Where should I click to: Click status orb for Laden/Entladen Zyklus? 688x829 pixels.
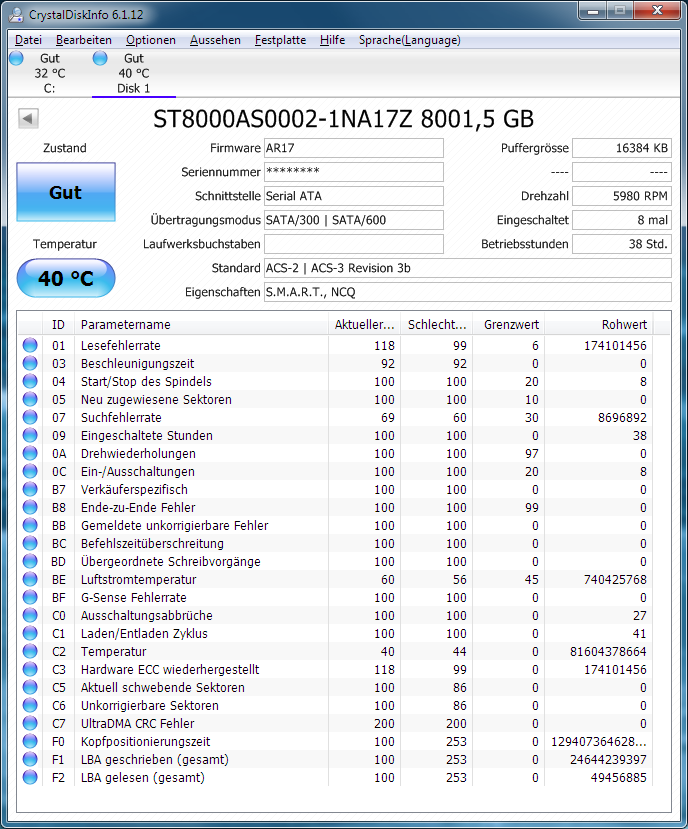30,633
